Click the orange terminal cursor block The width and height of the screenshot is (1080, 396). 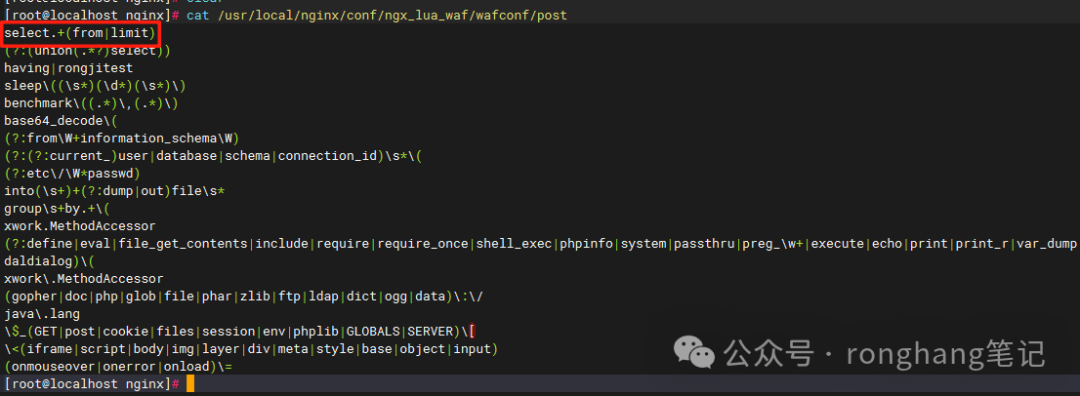(190, 384)
